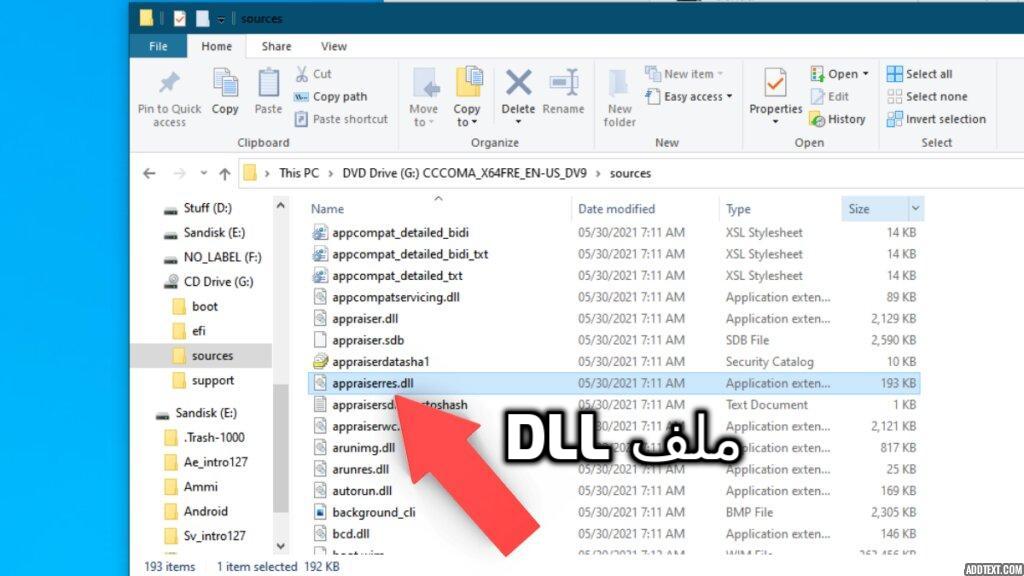This screenshot has width=1024, height=576.
Task: Click Invert selection in the ribbon
Action: point(936,119)
